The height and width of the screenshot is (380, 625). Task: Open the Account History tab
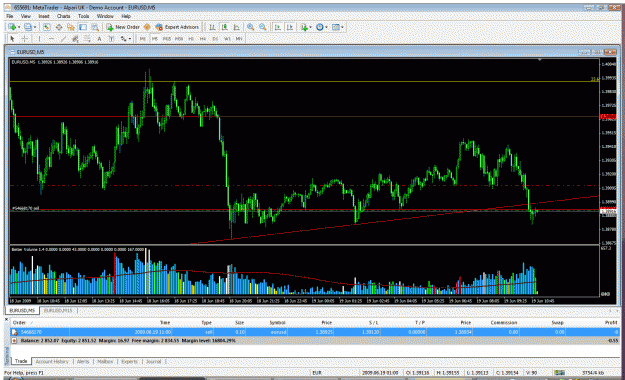pyautogui.click(x=52, y=361)
